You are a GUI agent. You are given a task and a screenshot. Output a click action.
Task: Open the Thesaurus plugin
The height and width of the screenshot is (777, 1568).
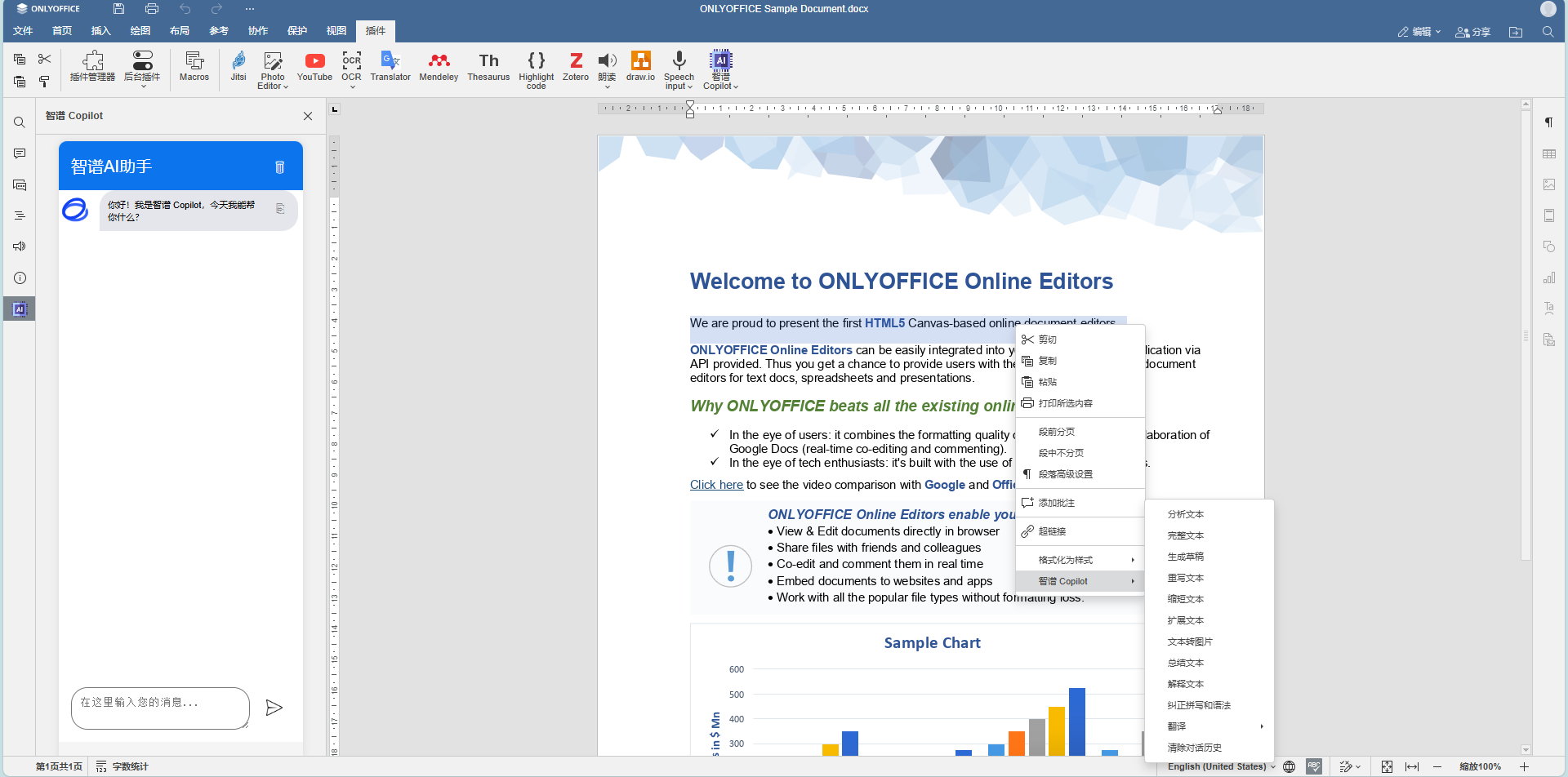tap(488, 67)
